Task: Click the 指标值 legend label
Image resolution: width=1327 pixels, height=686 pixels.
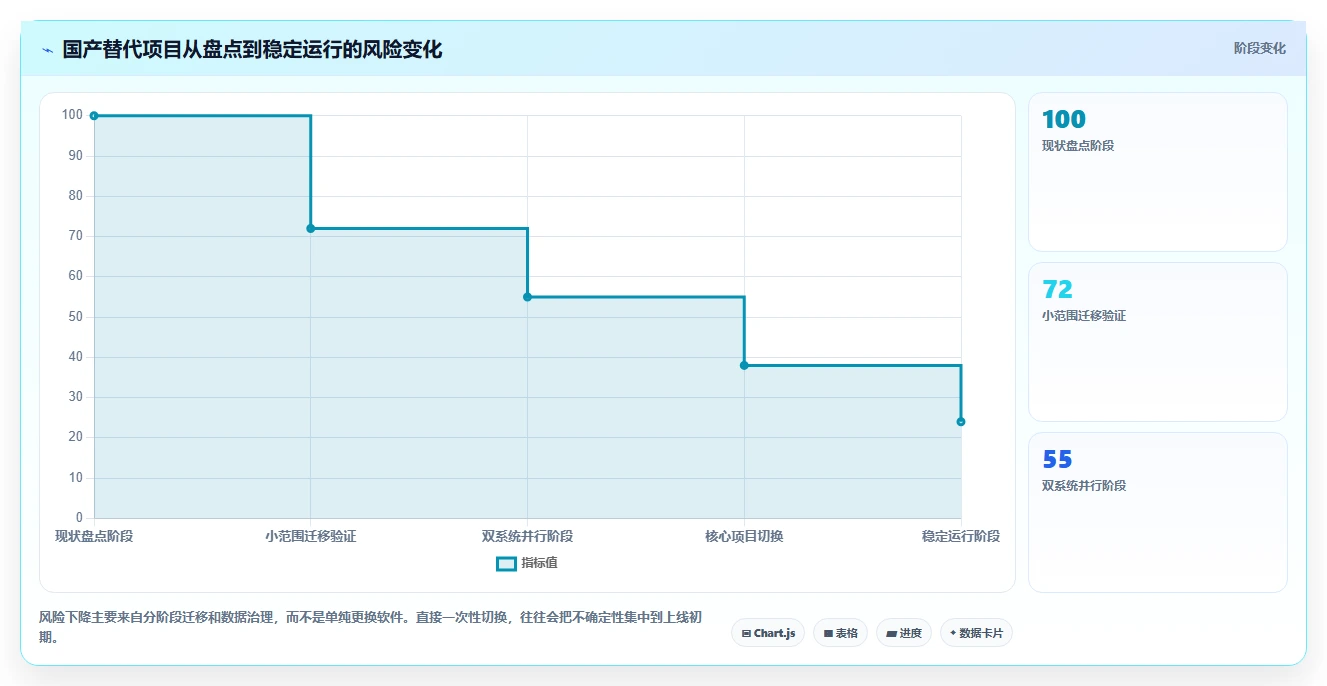Action: 539,563
